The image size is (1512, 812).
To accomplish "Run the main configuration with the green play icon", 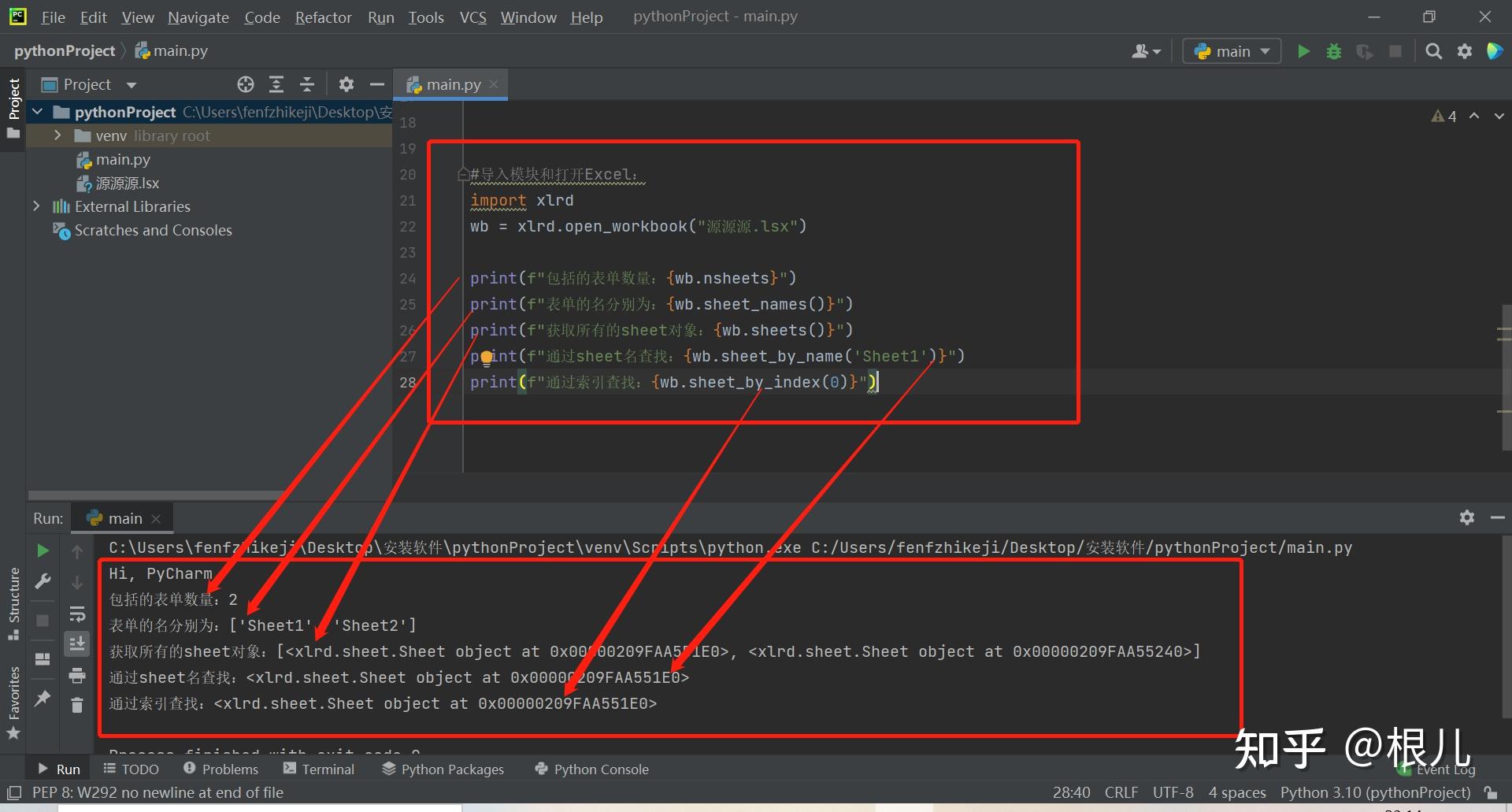I will [1303, 50].
